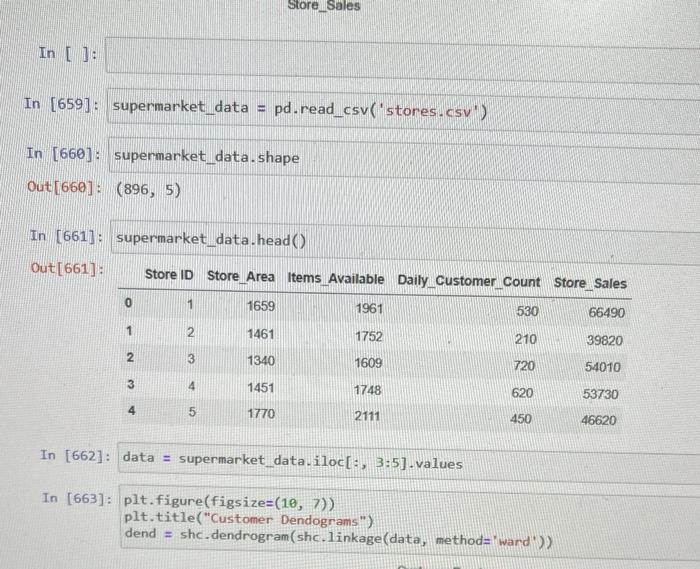The height and width of the screenshot is (569, 700).
Task: Click the Store_Sales title at top
Action: pyautogui.click(x=324, y=5)
